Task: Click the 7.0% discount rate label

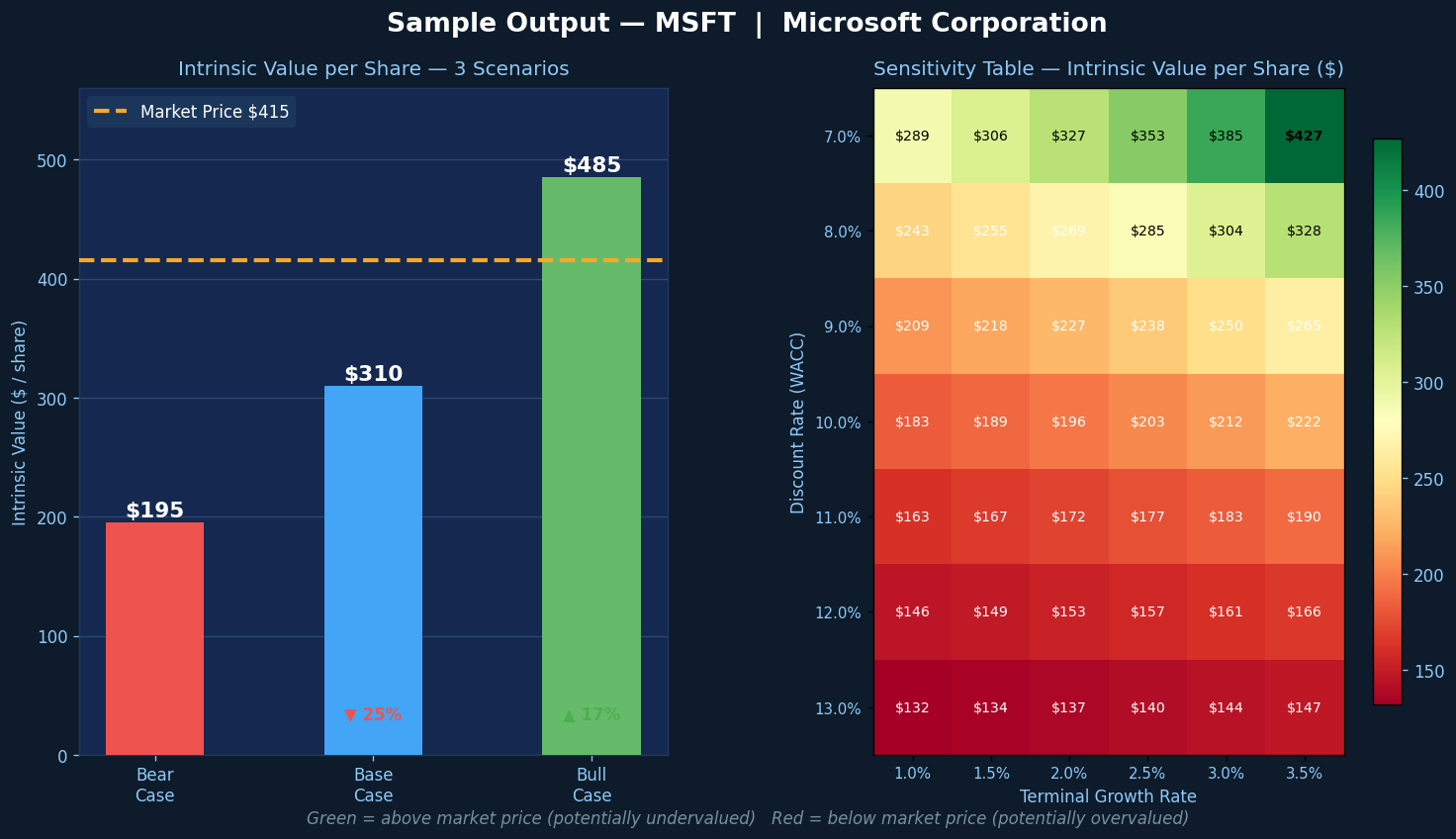Action: coord(842,137)
